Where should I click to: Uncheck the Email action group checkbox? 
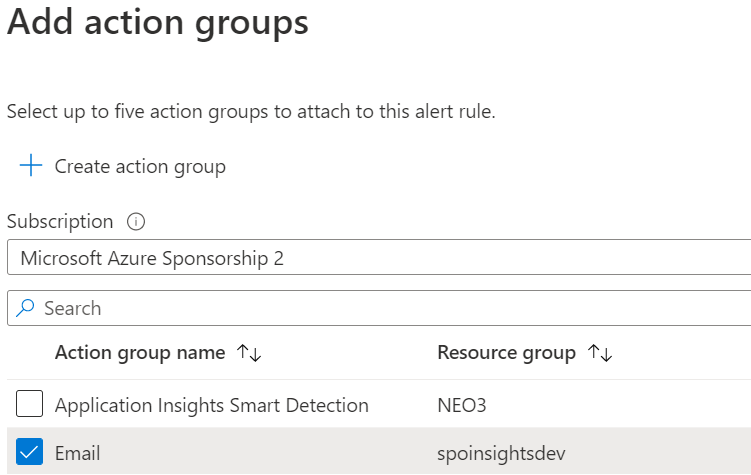29,452
